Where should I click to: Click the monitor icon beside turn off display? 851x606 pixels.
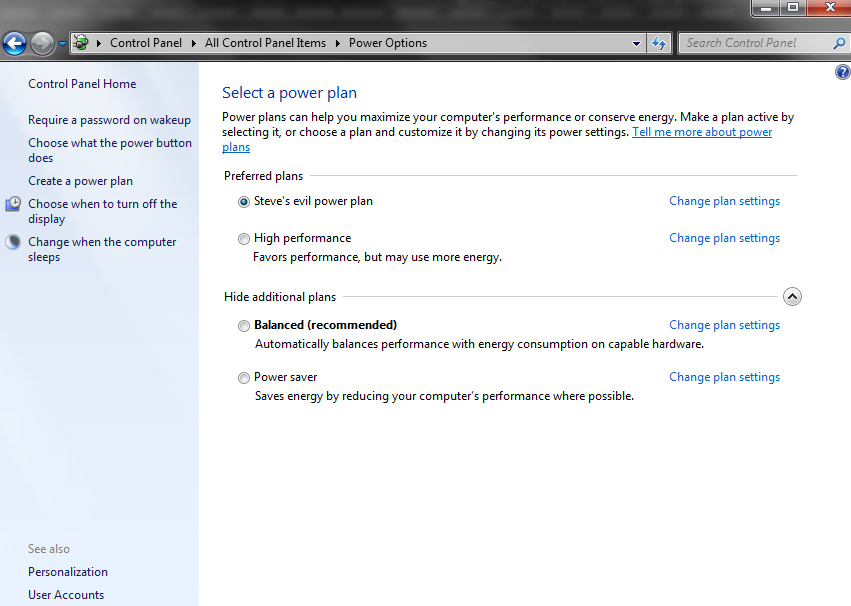[13, 205]
